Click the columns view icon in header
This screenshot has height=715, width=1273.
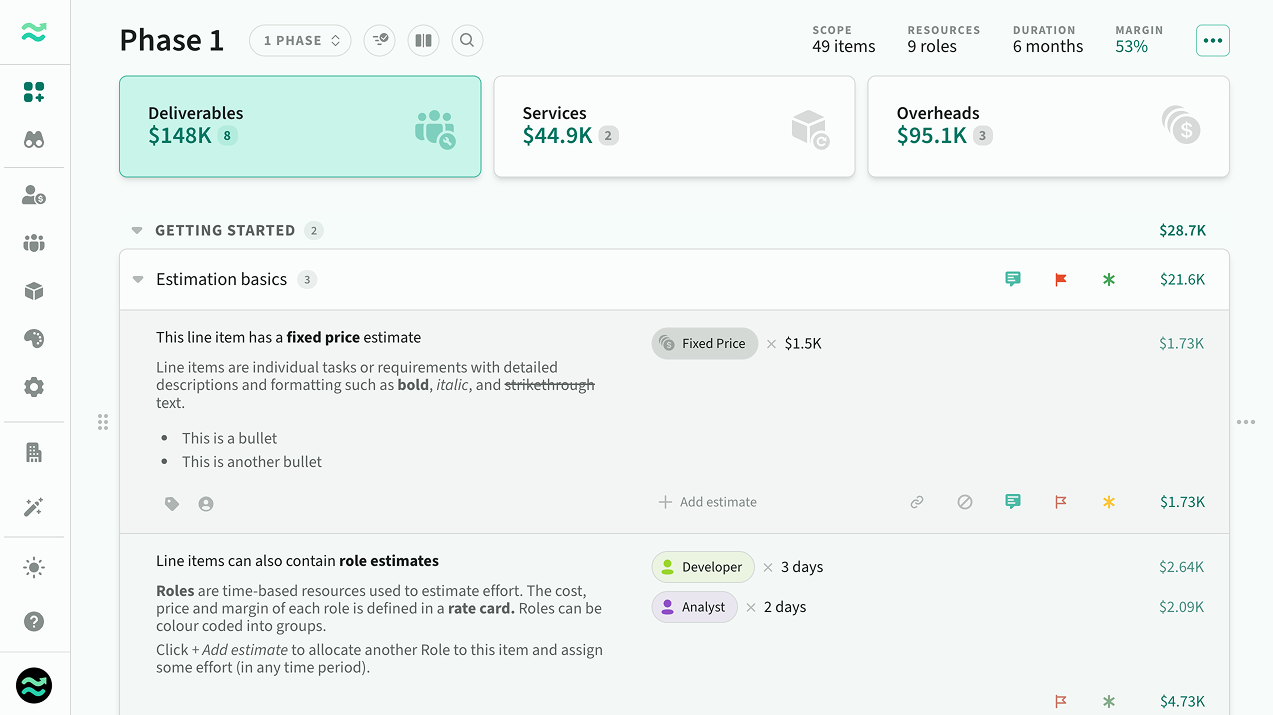(423, 41)
